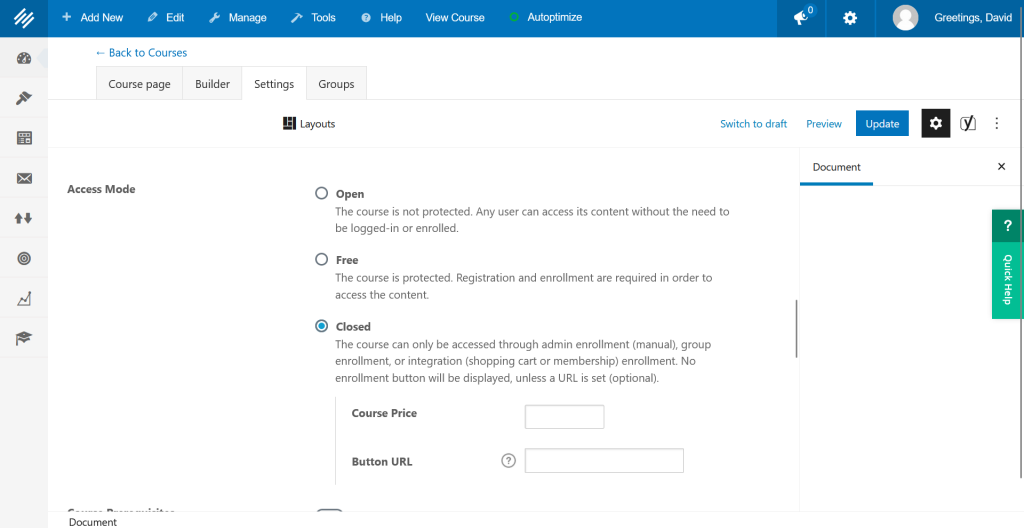Screen dimensions: 1024x528
Task: Open the dashboard gauge sidebar icon
Action: 24,59
